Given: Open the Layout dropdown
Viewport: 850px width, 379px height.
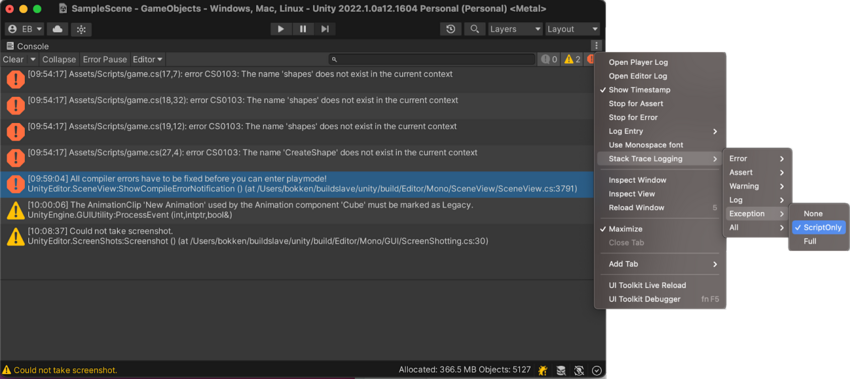Looking at the screenshot, I should [572, 29].
